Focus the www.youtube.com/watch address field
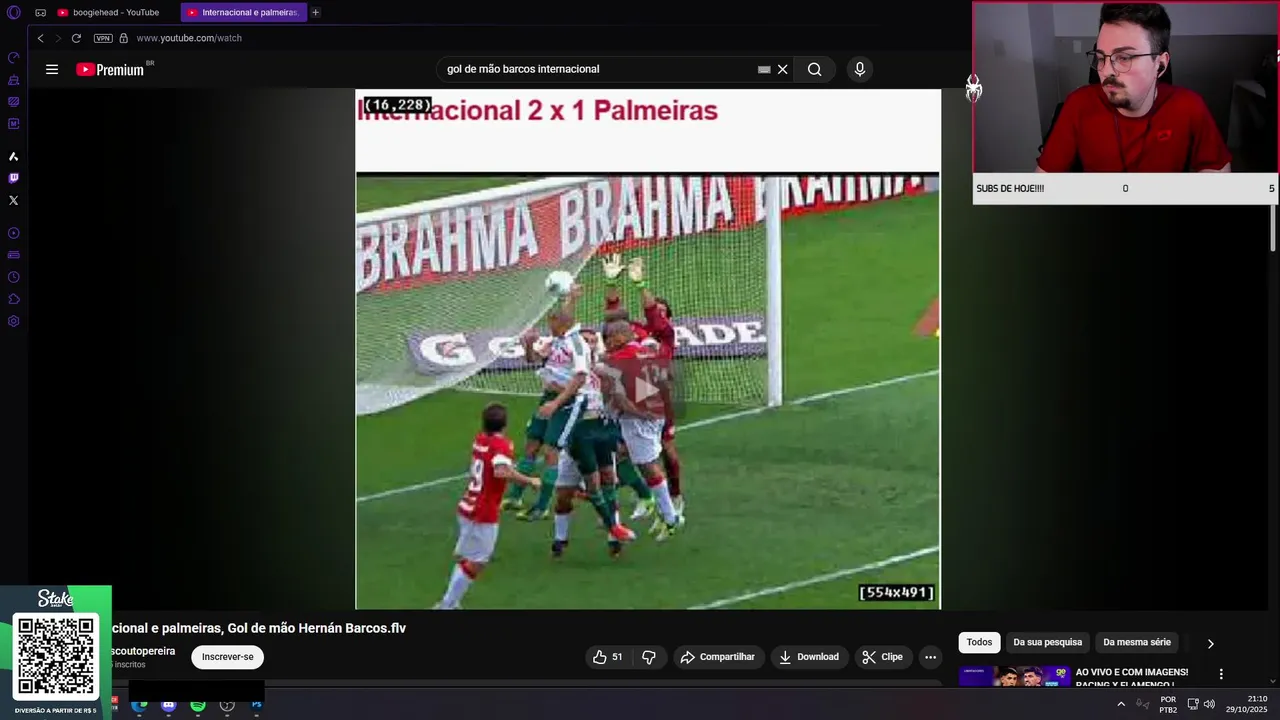Image resolution: width=1280 pixels, height=720 pixels. (189, 38)
